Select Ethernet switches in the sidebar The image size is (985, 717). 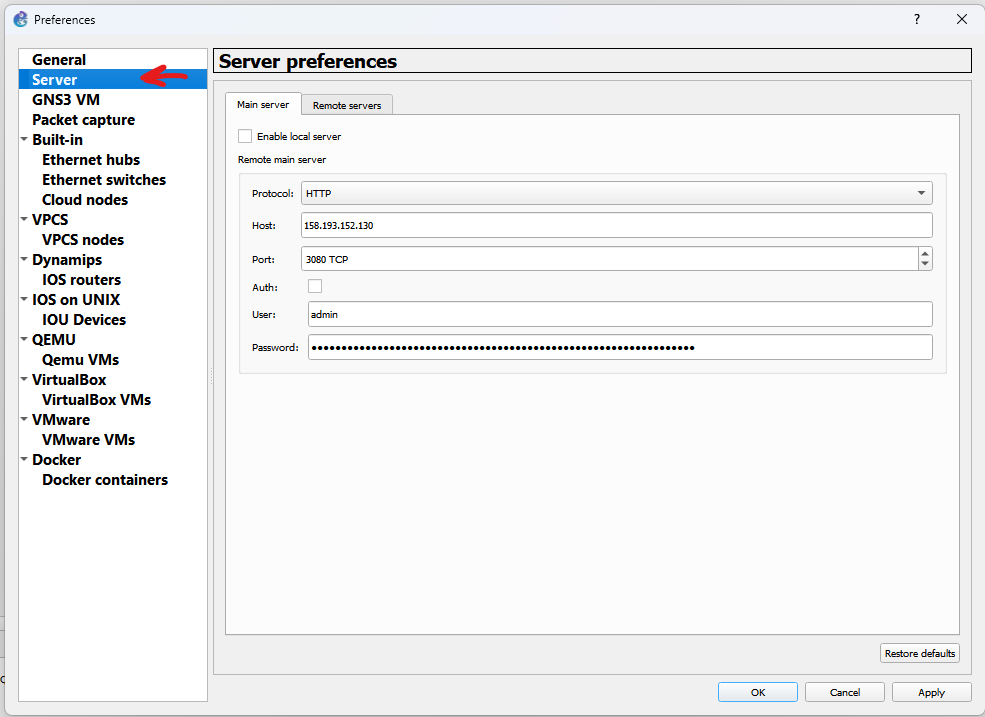104,180
